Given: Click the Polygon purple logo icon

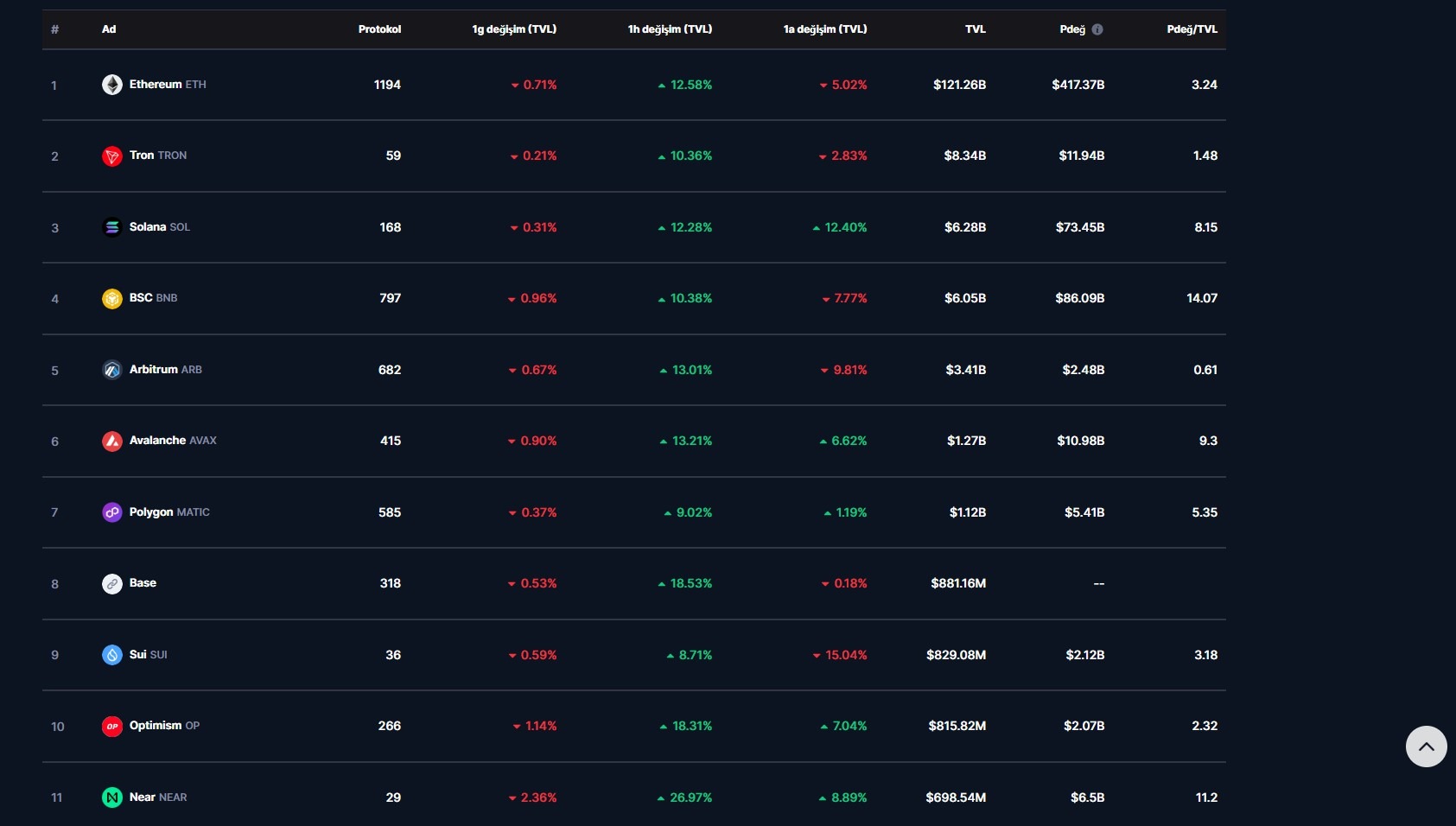Looking at the screenshot, I should (112, 512).
